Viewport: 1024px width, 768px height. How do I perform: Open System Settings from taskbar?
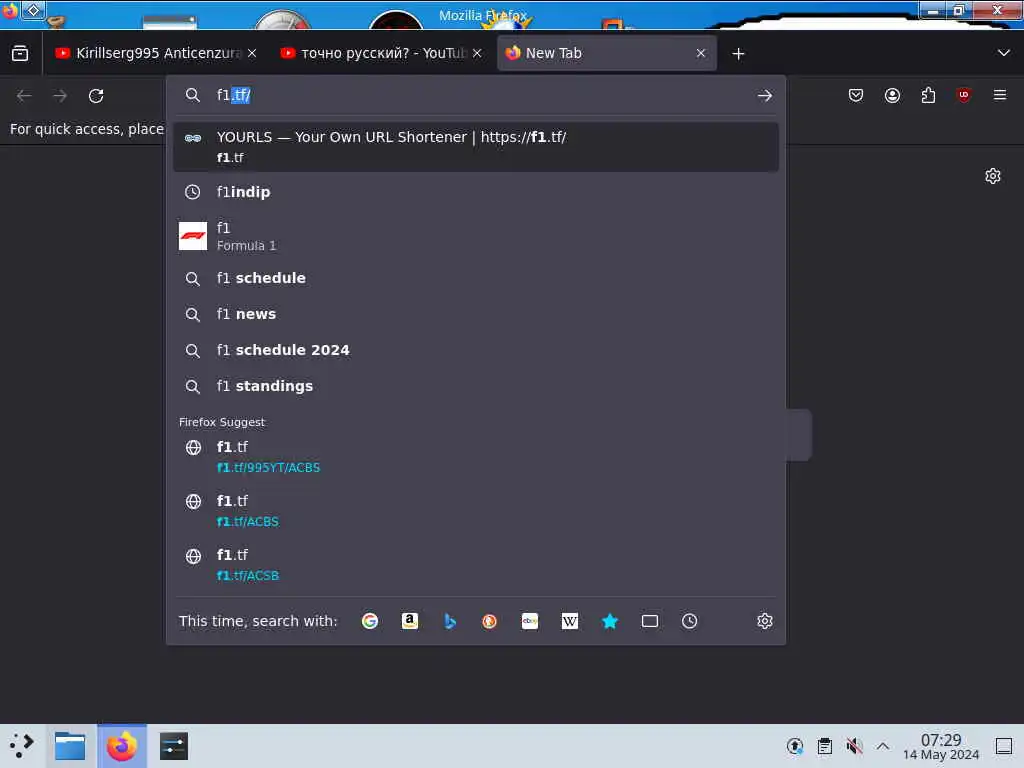(x=174, y=746)
